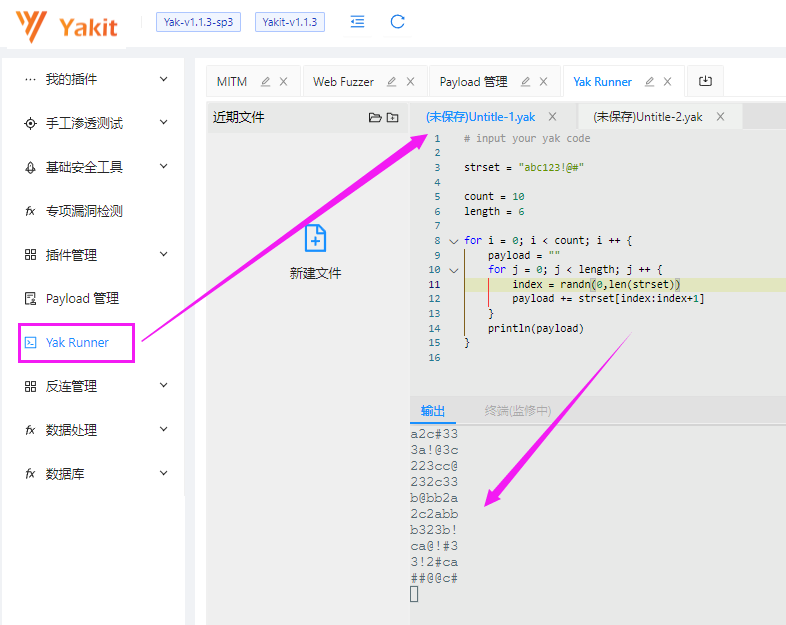Expand the 我的插件 menu chevron
The image size is (786, 625).
[x=163, y=79]
